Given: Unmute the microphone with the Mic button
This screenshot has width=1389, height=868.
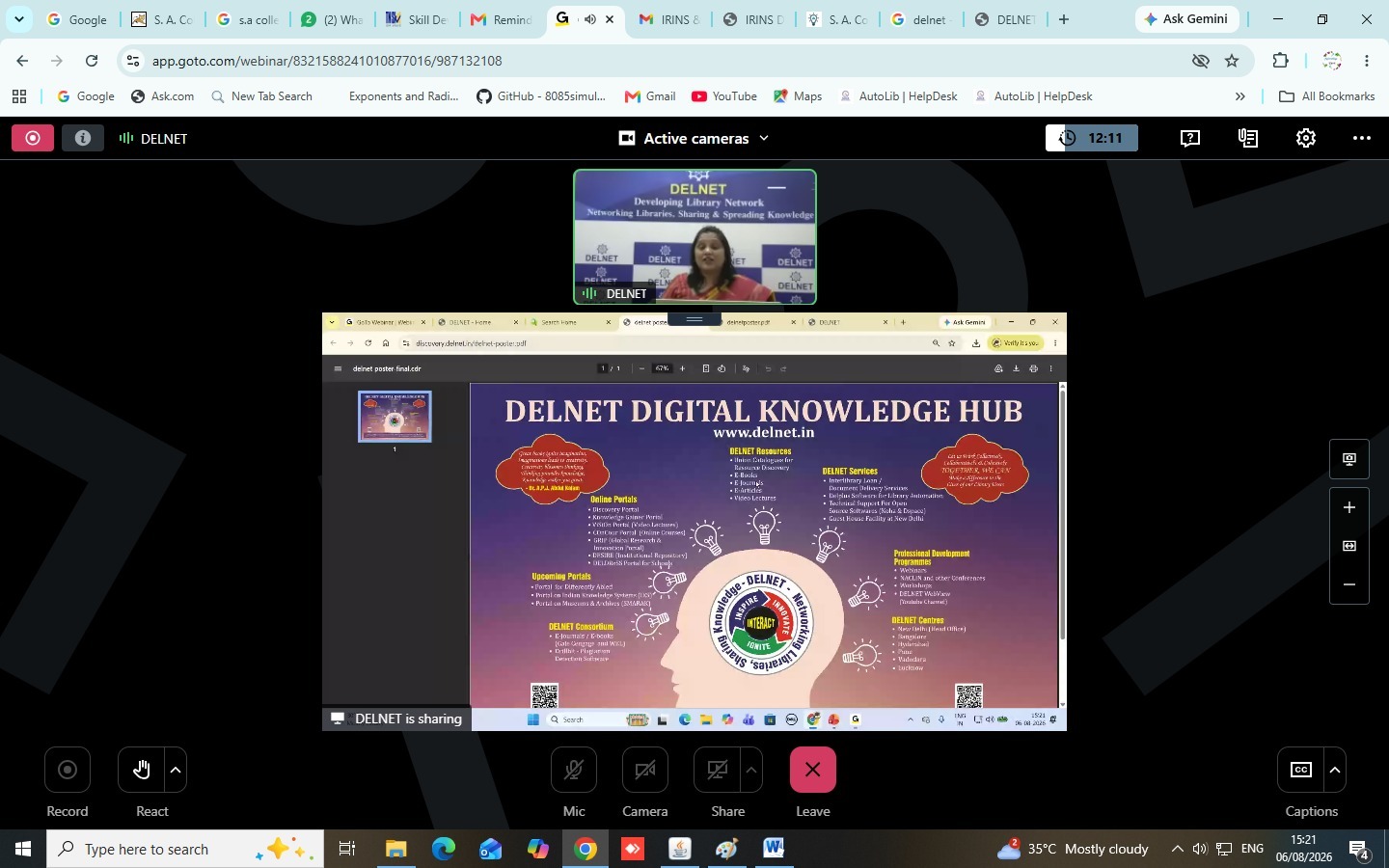Looking at the screenshot, I should 574,770.
